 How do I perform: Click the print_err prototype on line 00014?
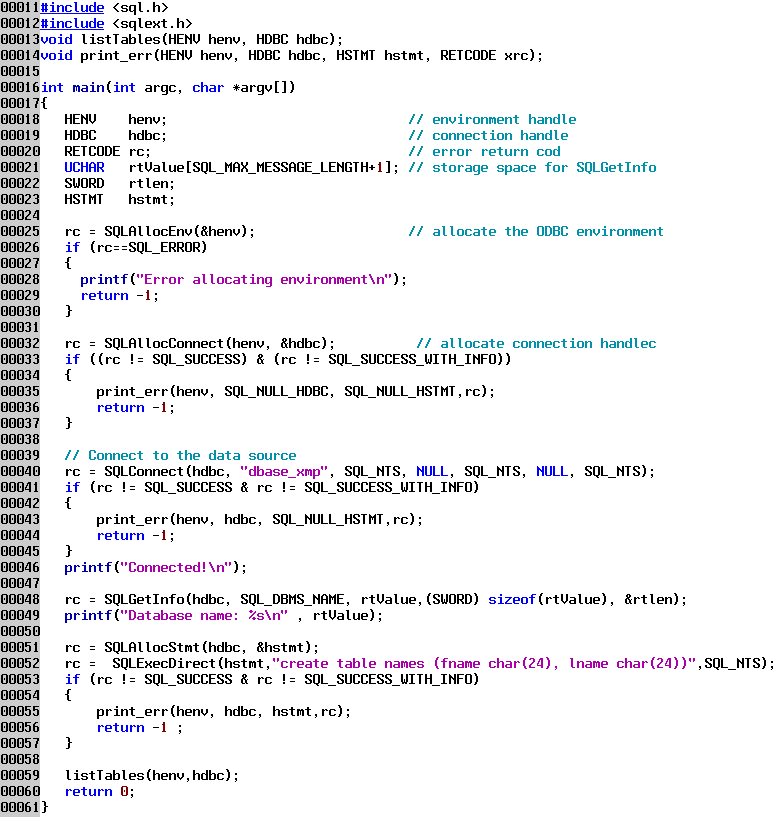tap(292, 56)
